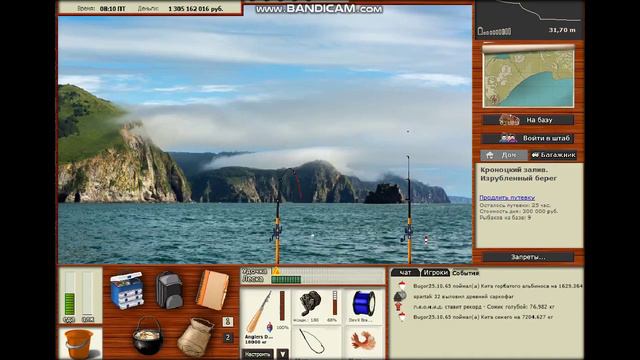This screenshot has width=640, height=360.
Task: Click the depth gauge icon beside 31,70 m
Action: pos(494,31)
